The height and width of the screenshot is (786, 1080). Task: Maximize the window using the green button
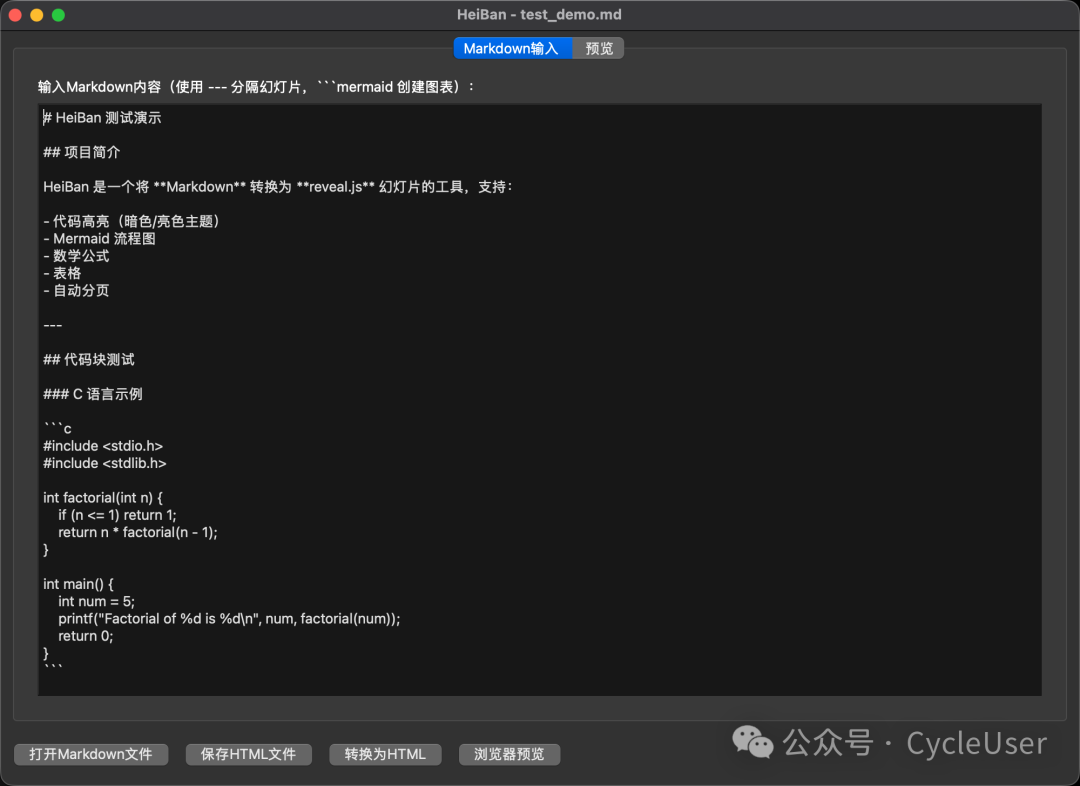pos(59,14)
